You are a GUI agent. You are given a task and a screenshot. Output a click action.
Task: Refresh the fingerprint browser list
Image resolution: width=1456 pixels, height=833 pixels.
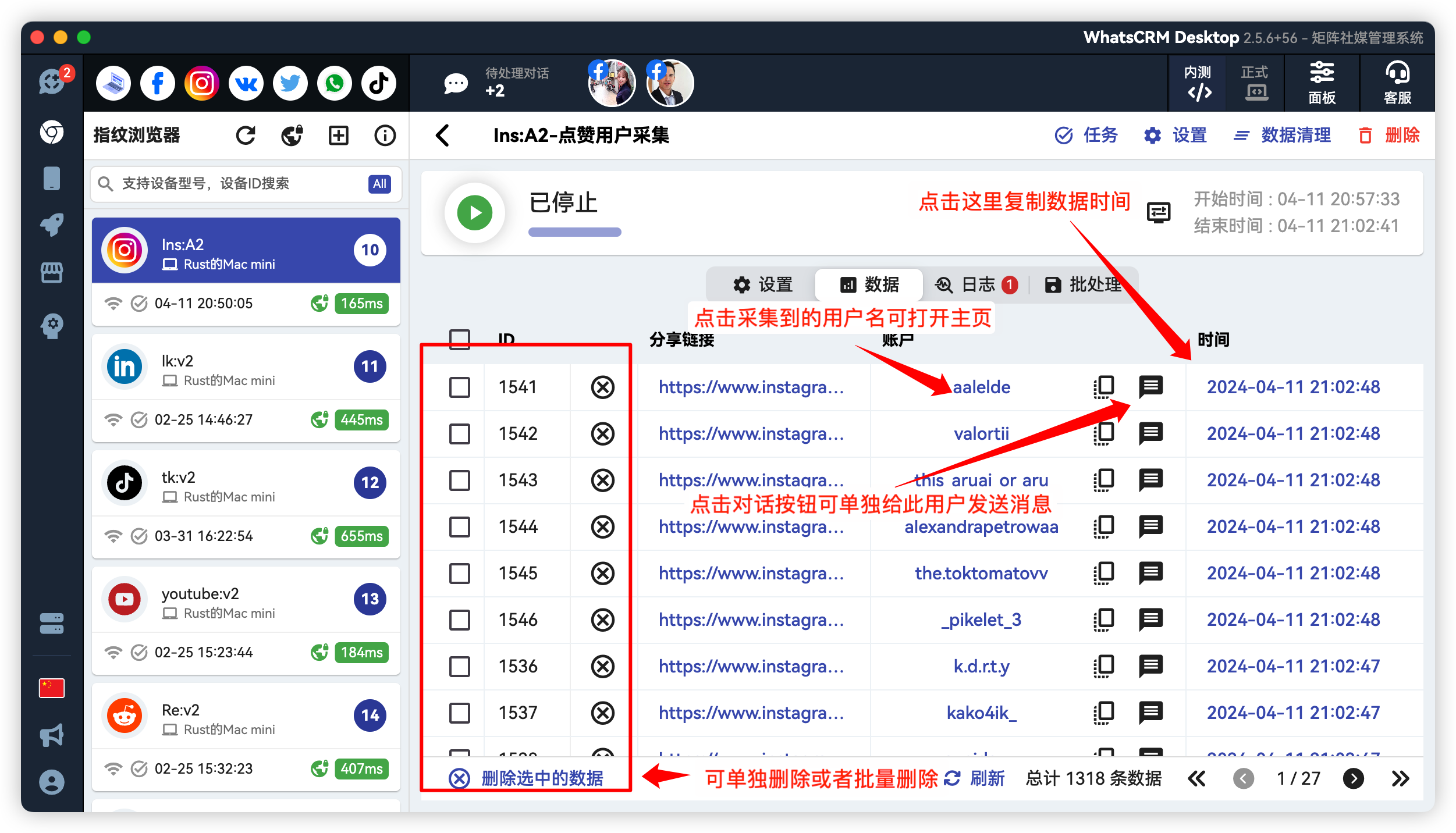(x=246, y=135)
